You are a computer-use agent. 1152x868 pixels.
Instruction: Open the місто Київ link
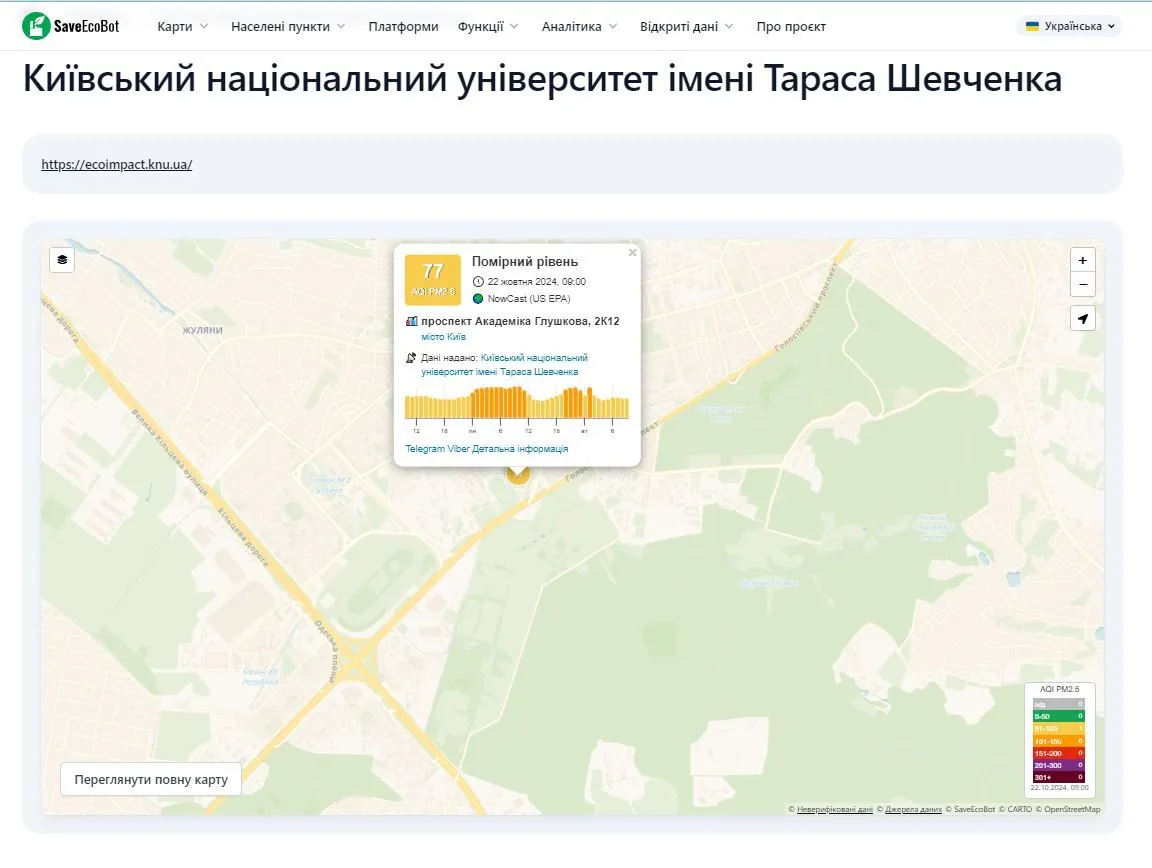click(x=443, y=337)
